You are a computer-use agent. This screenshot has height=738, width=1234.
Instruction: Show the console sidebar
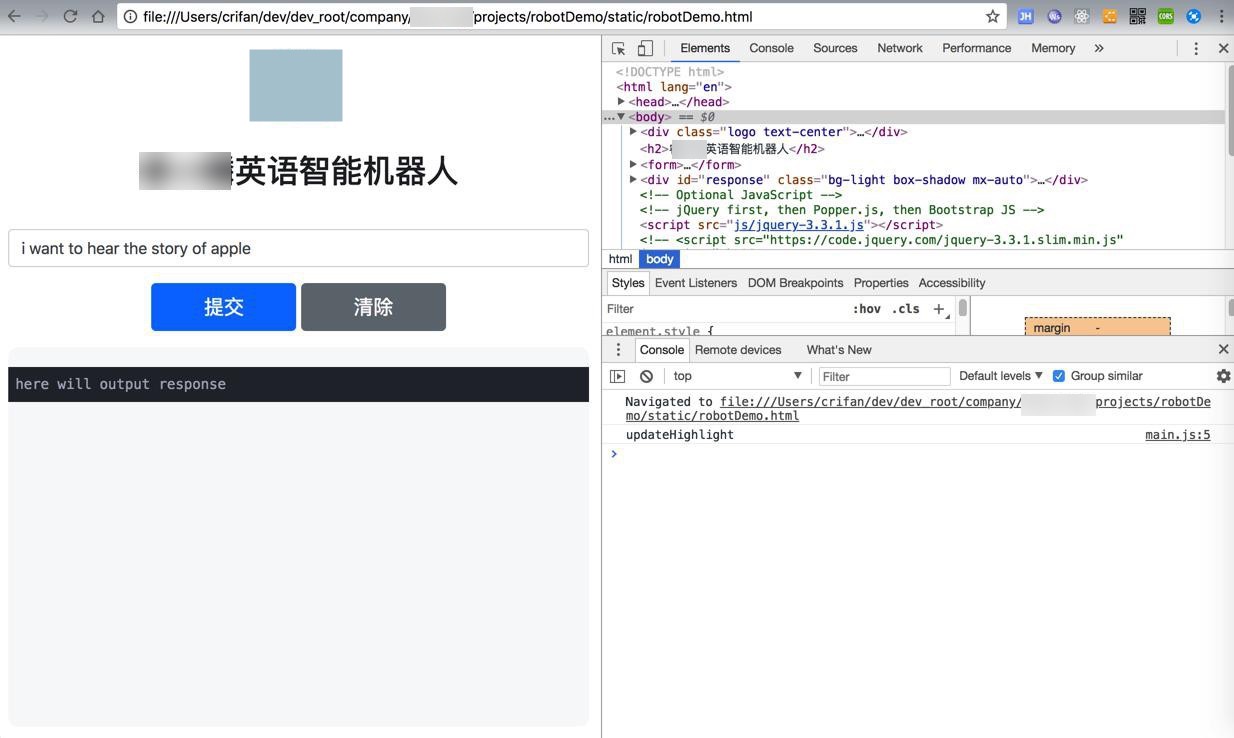[618, 376]
